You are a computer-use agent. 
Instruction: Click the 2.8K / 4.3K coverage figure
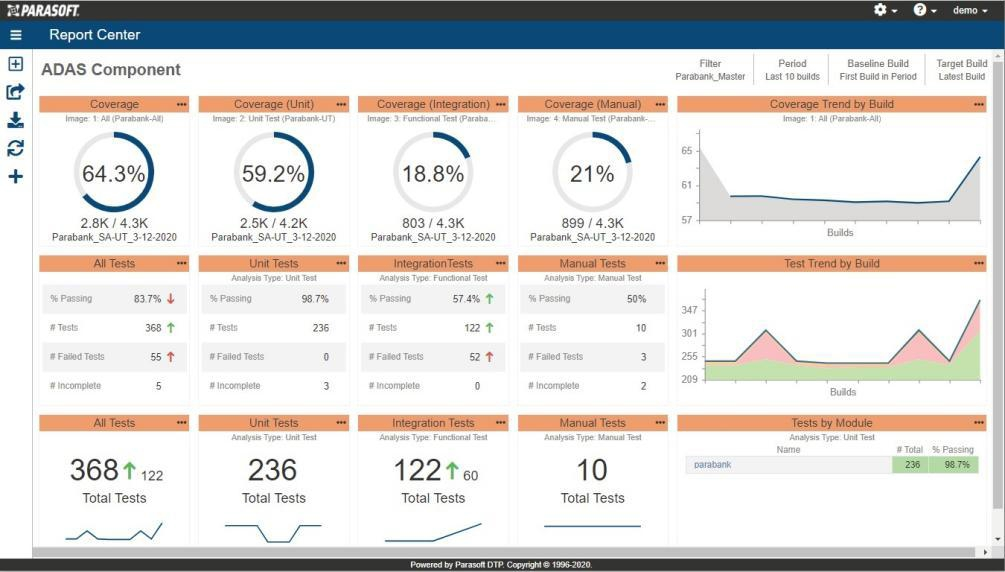tap(114, 223)
